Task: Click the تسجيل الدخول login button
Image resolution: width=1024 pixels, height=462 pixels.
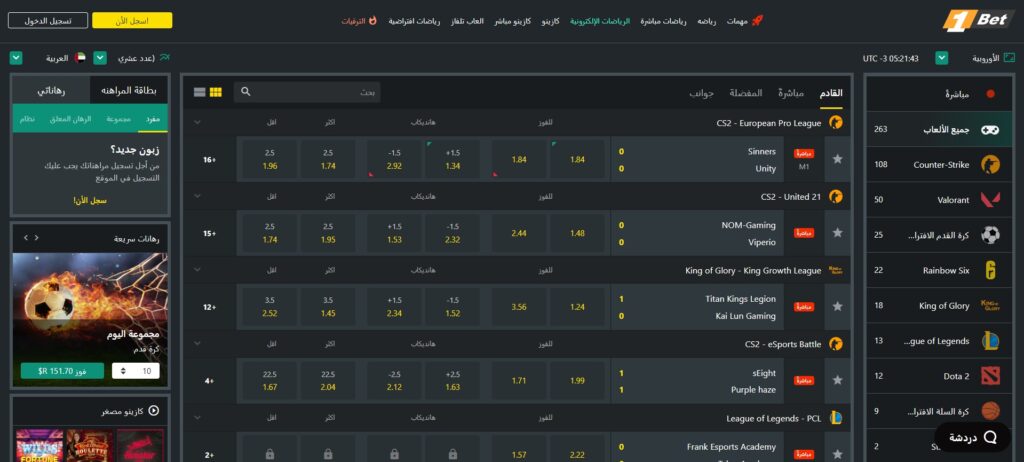Action: [48, 20]
